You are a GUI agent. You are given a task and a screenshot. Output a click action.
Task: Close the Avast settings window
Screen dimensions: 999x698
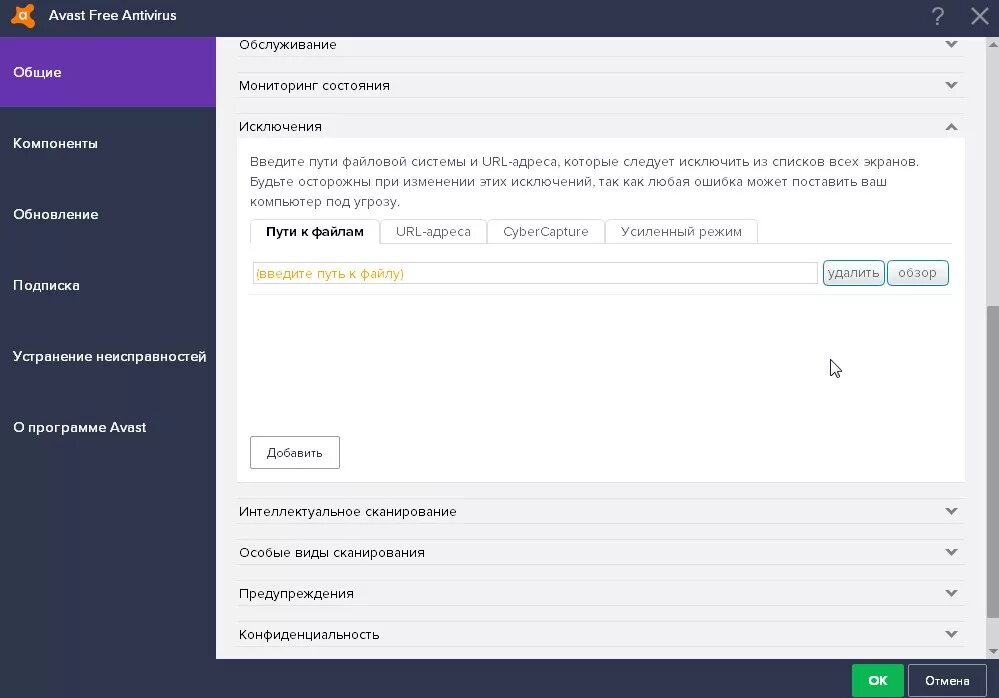[x=980, y=16]
